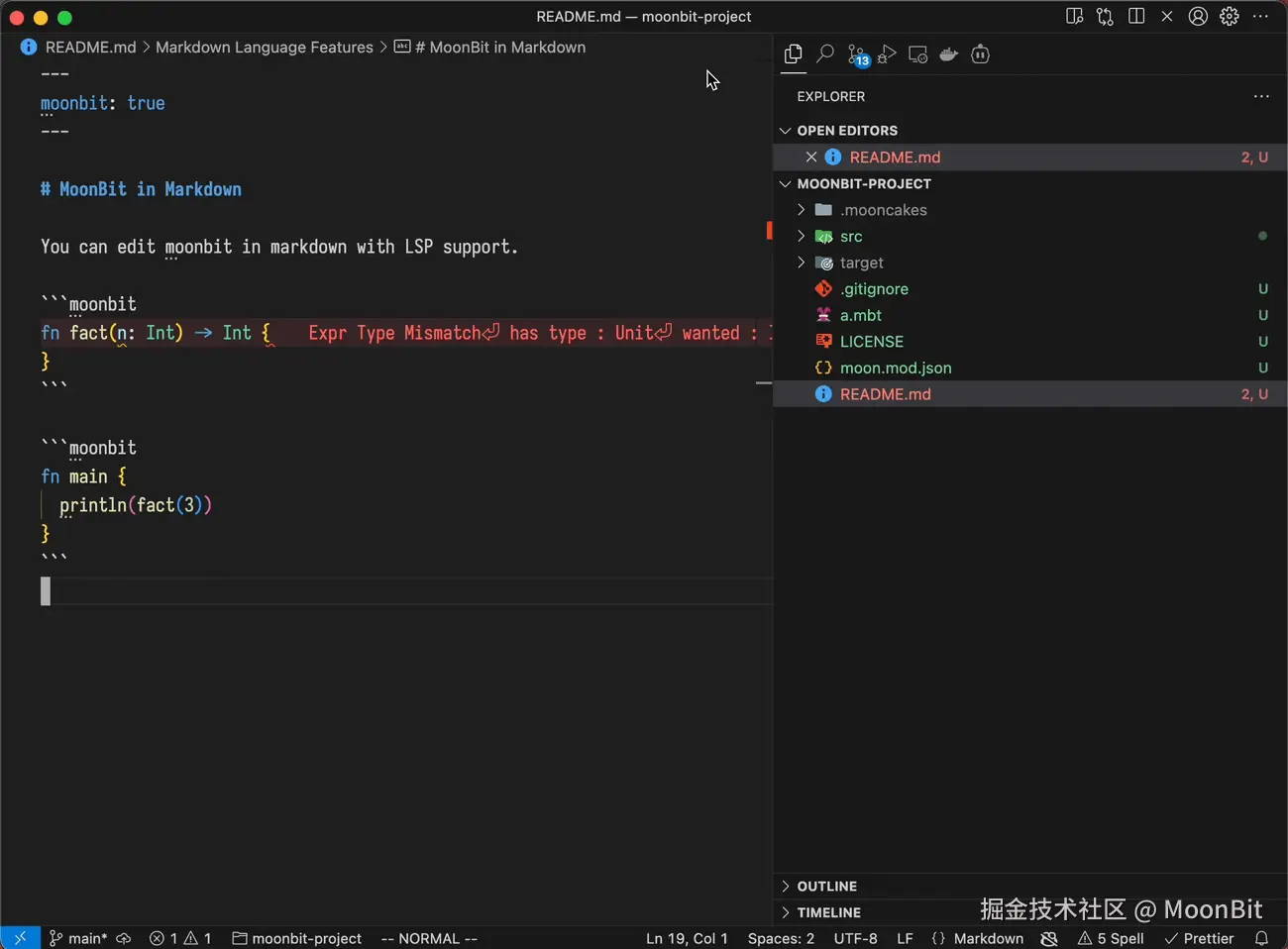Select the Markdown language mode
The image size is (1288, 949).
tap(988, 938)
